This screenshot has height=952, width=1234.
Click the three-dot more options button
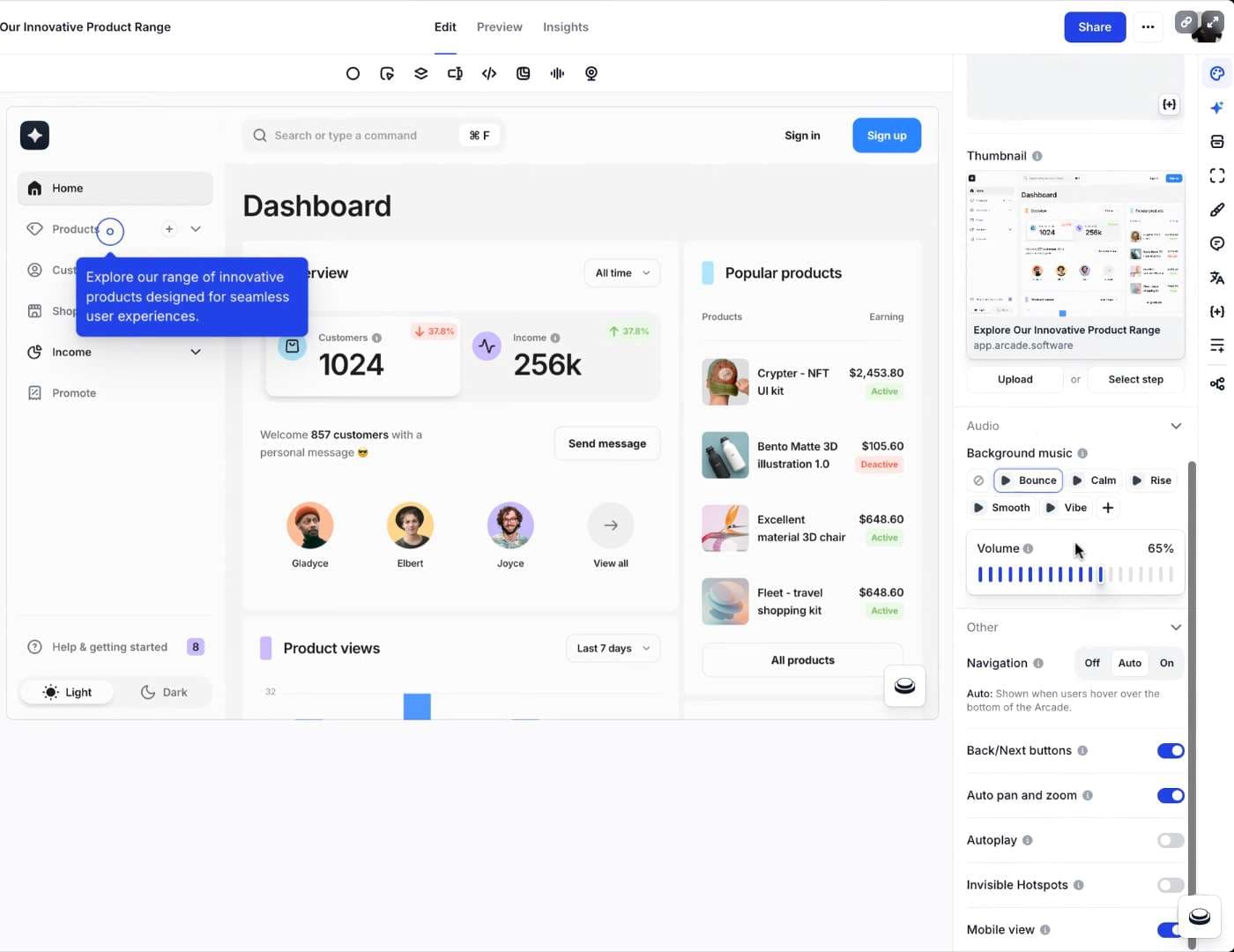(1148, 27)
